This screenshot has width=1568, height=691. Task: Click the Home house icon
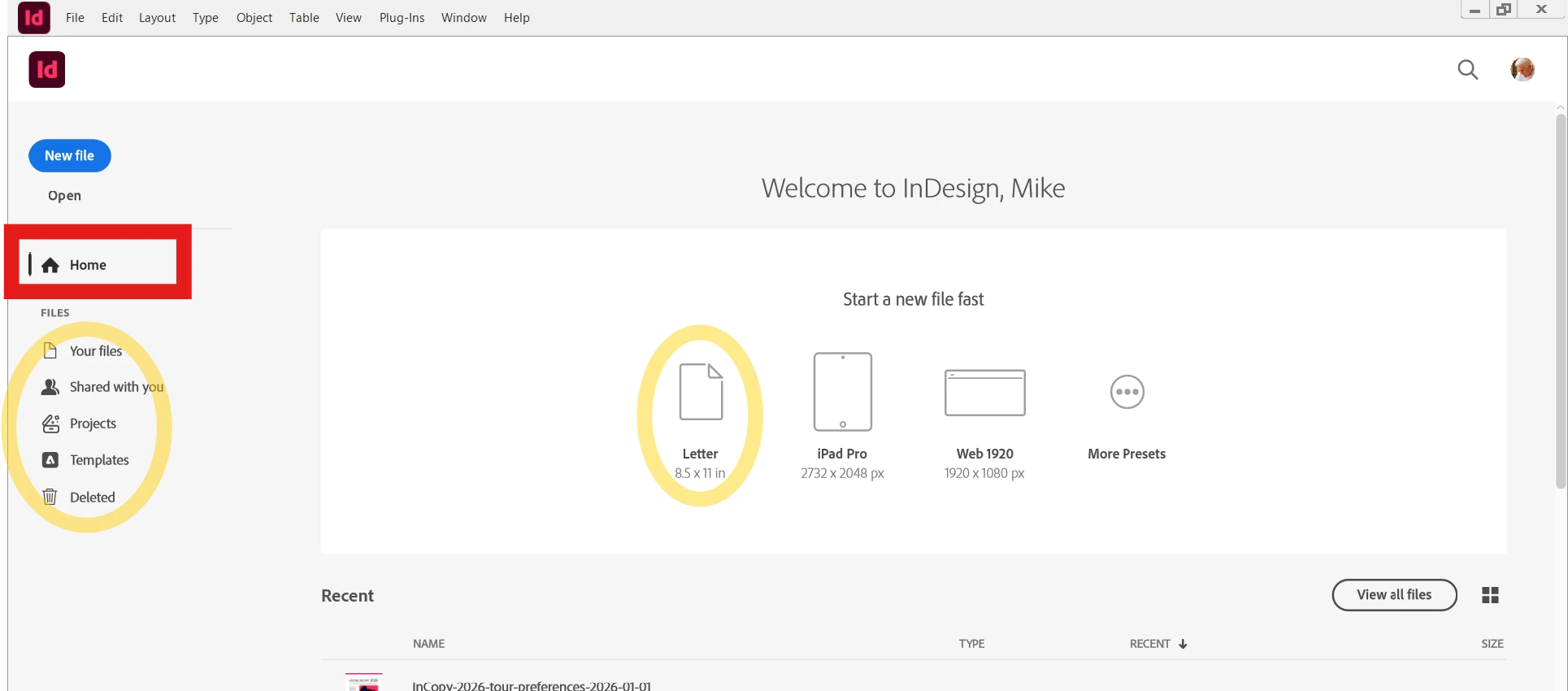tap(50, 265)
